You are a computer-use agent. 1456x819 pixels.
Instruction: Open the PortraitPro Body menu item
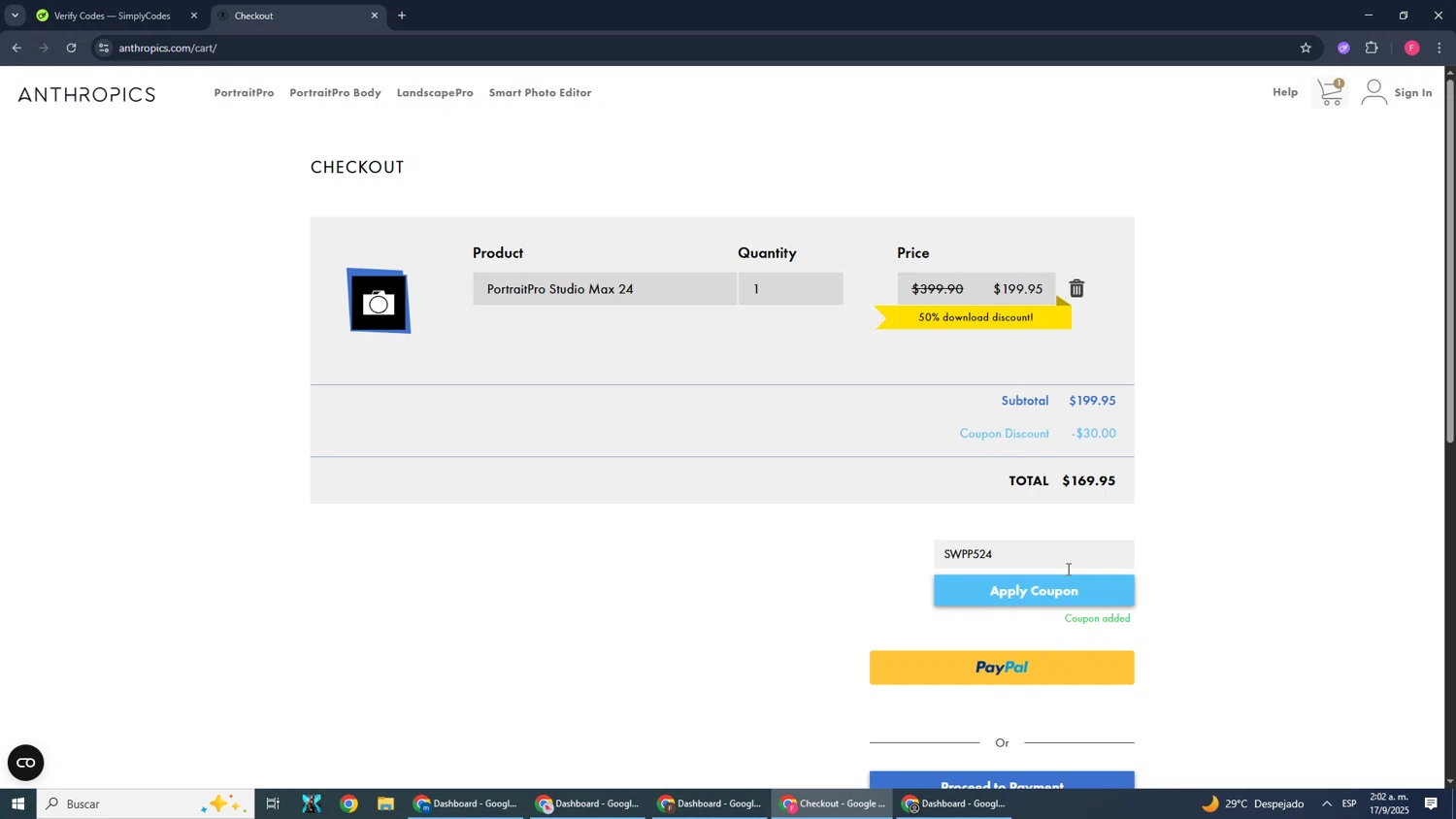335,93
